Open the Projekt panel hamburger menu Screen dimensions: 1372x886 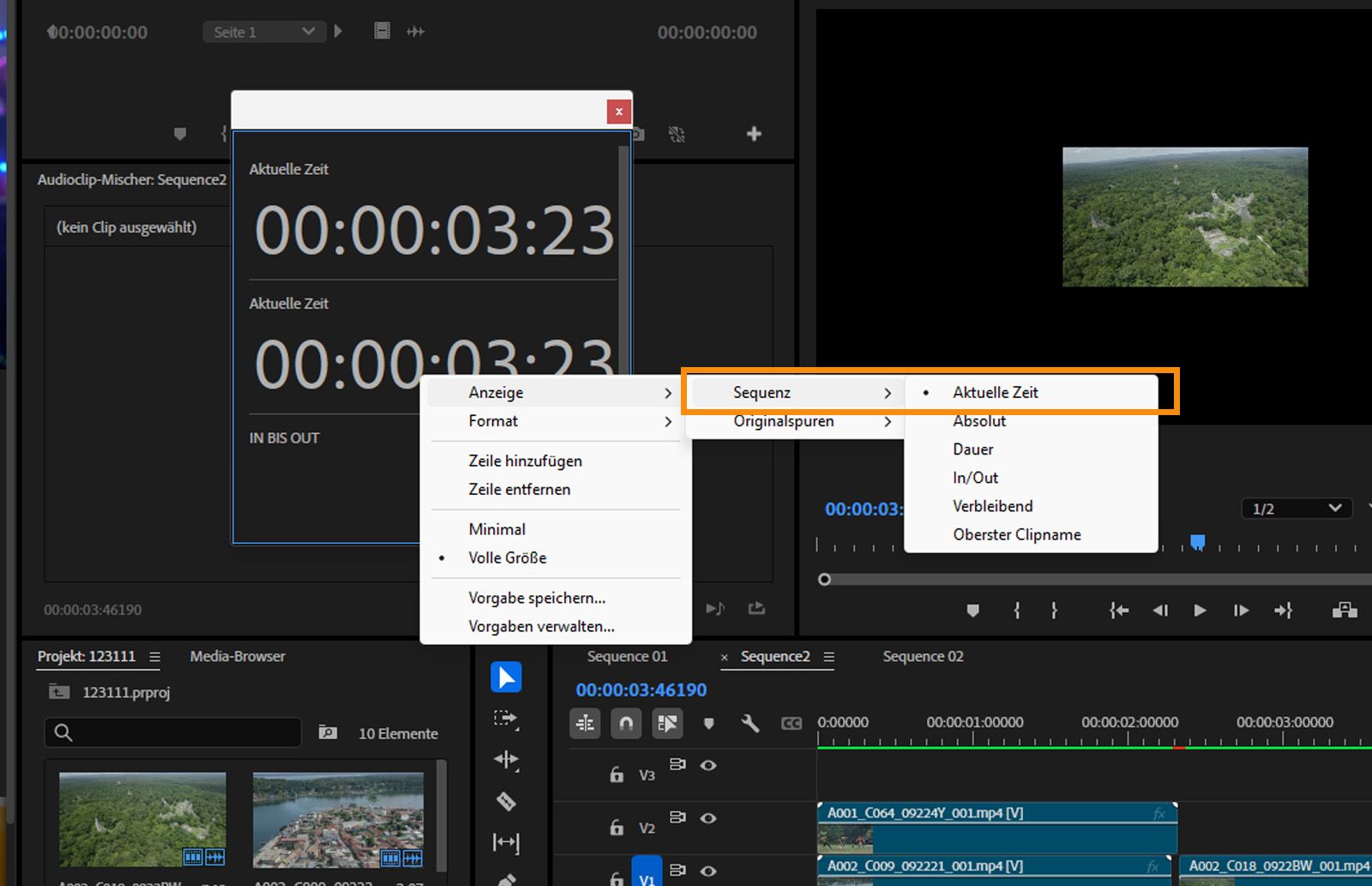[155, 657]
